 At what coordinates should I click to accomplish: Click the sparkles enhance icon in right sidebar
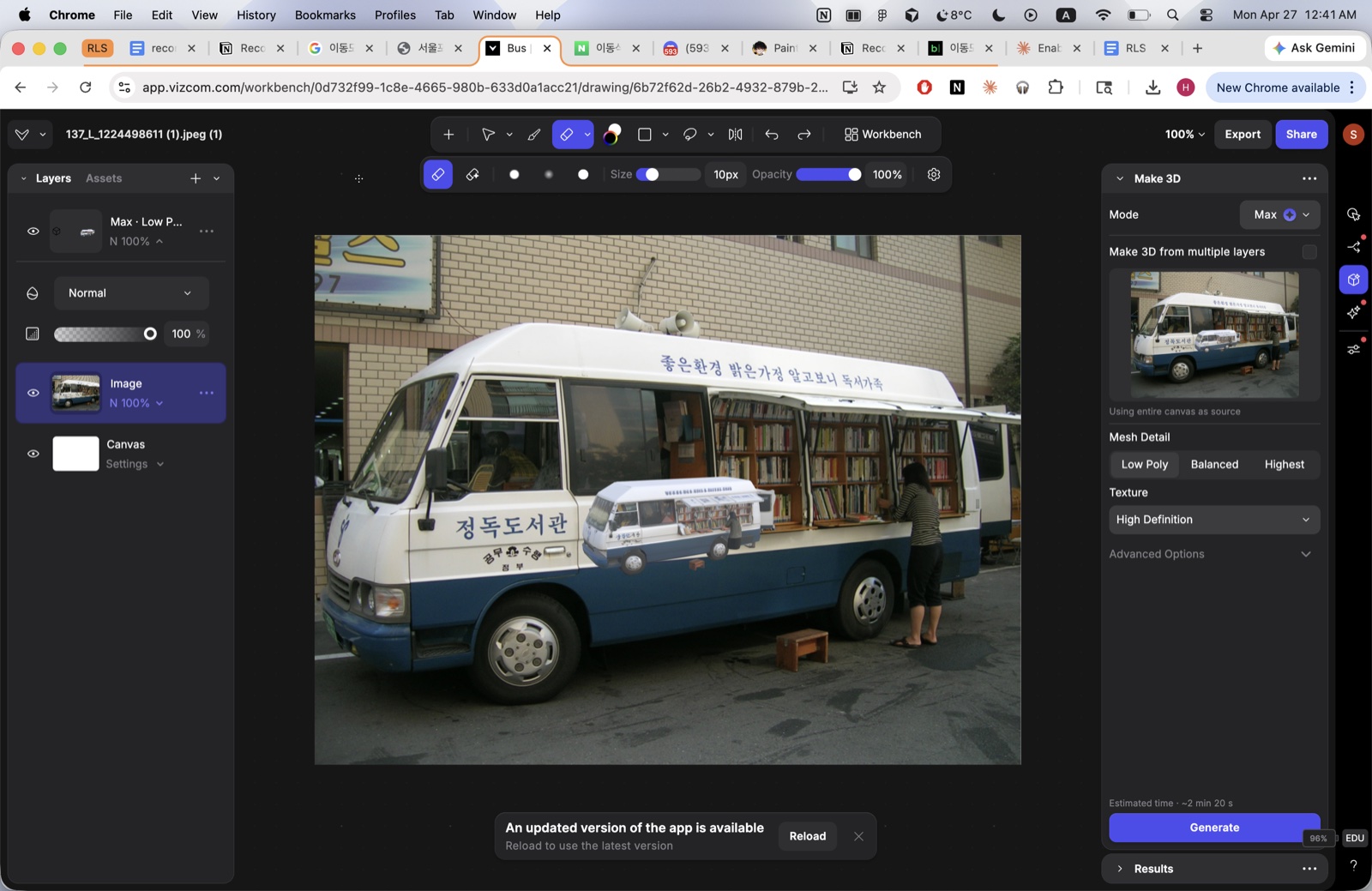click(1353, 311)
